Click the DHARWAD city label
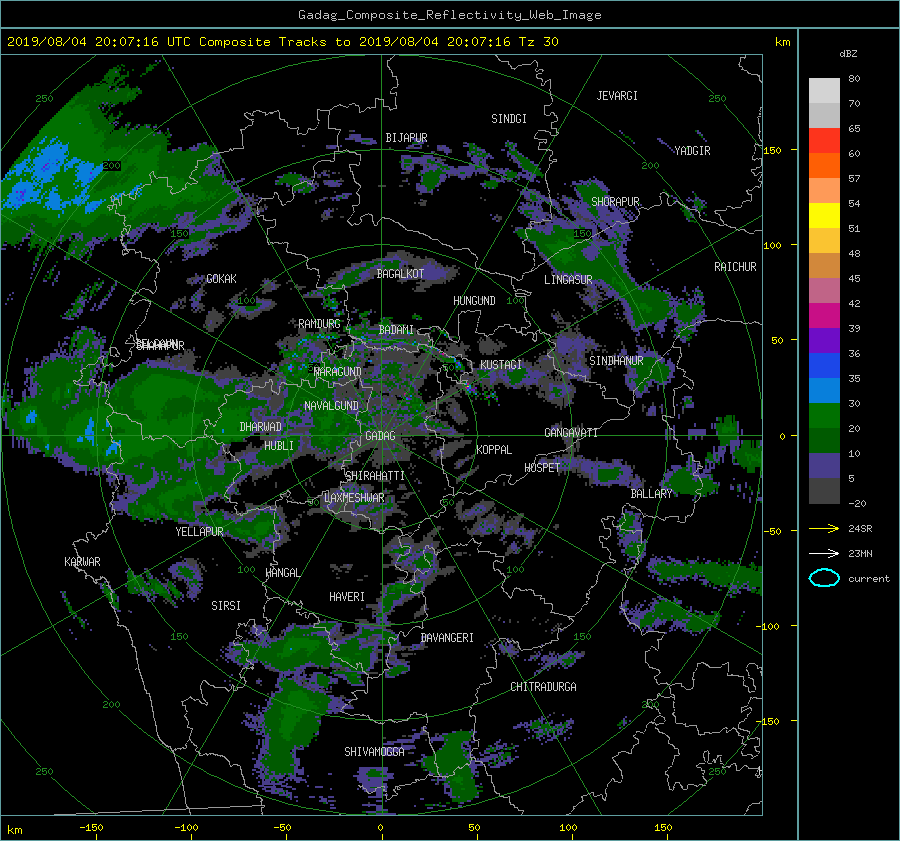Image resolution: width=900 pixels, height=841 pixels. pos(261,427)
